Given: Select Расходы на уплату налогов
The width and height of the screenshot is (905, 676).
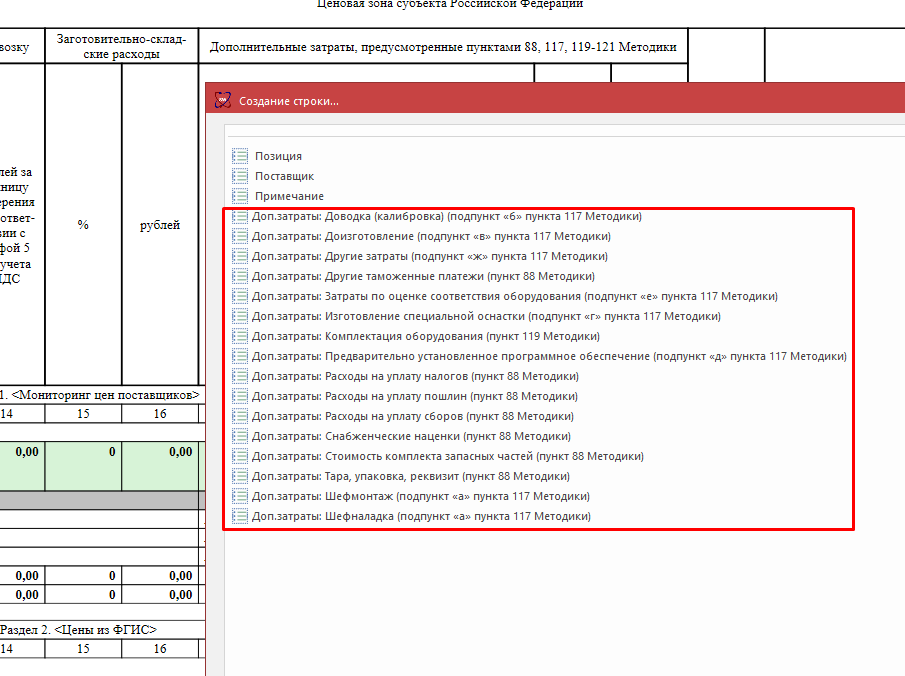Looking at the screenshot, I should coord(415,376).
